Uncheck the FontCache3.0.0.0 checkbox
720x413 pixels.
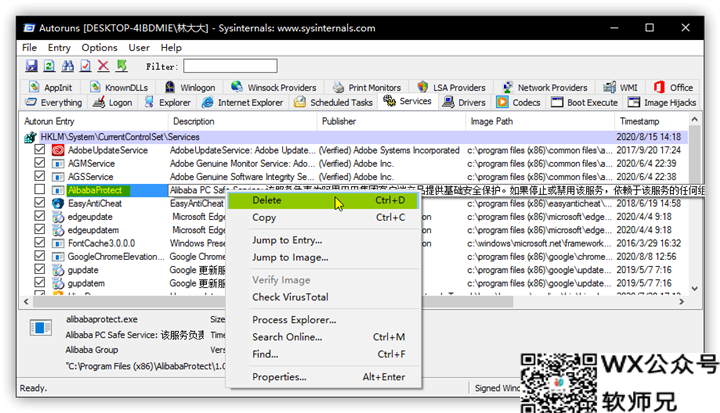pos(39,243)
